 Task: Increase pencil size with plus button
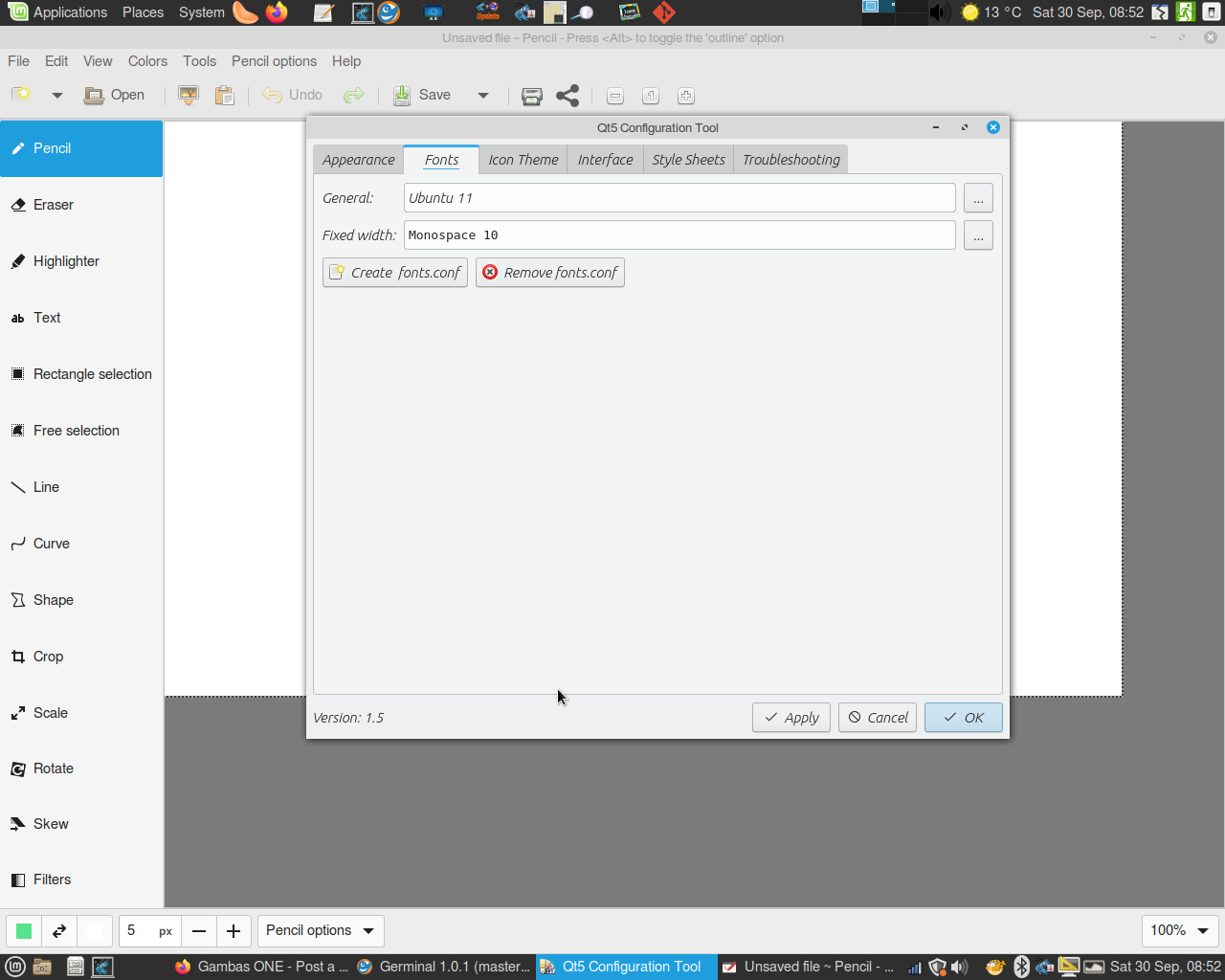click(234, 931)
